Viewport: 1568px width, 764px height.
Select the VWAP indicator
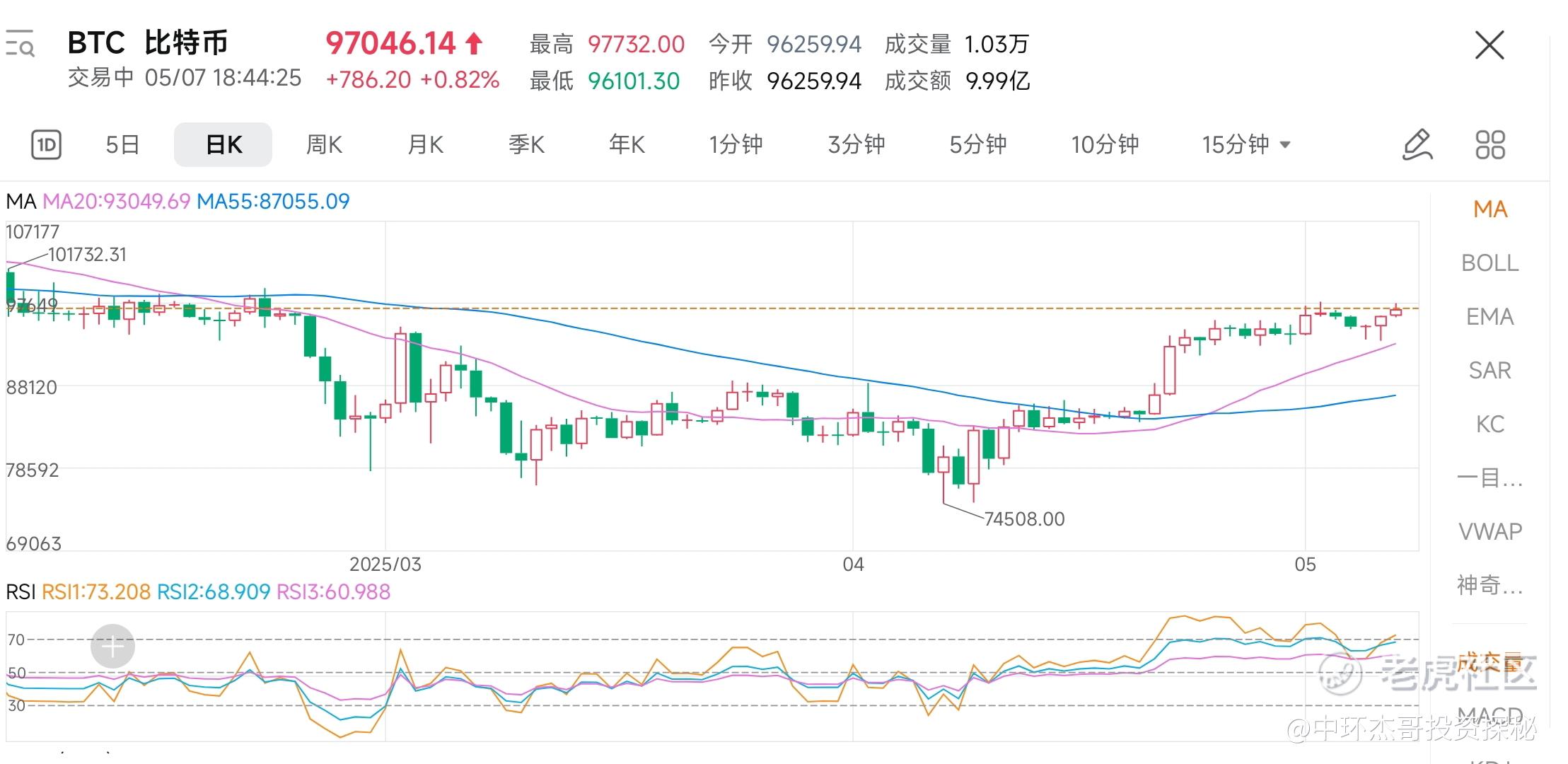click(x=1489, y=531)
